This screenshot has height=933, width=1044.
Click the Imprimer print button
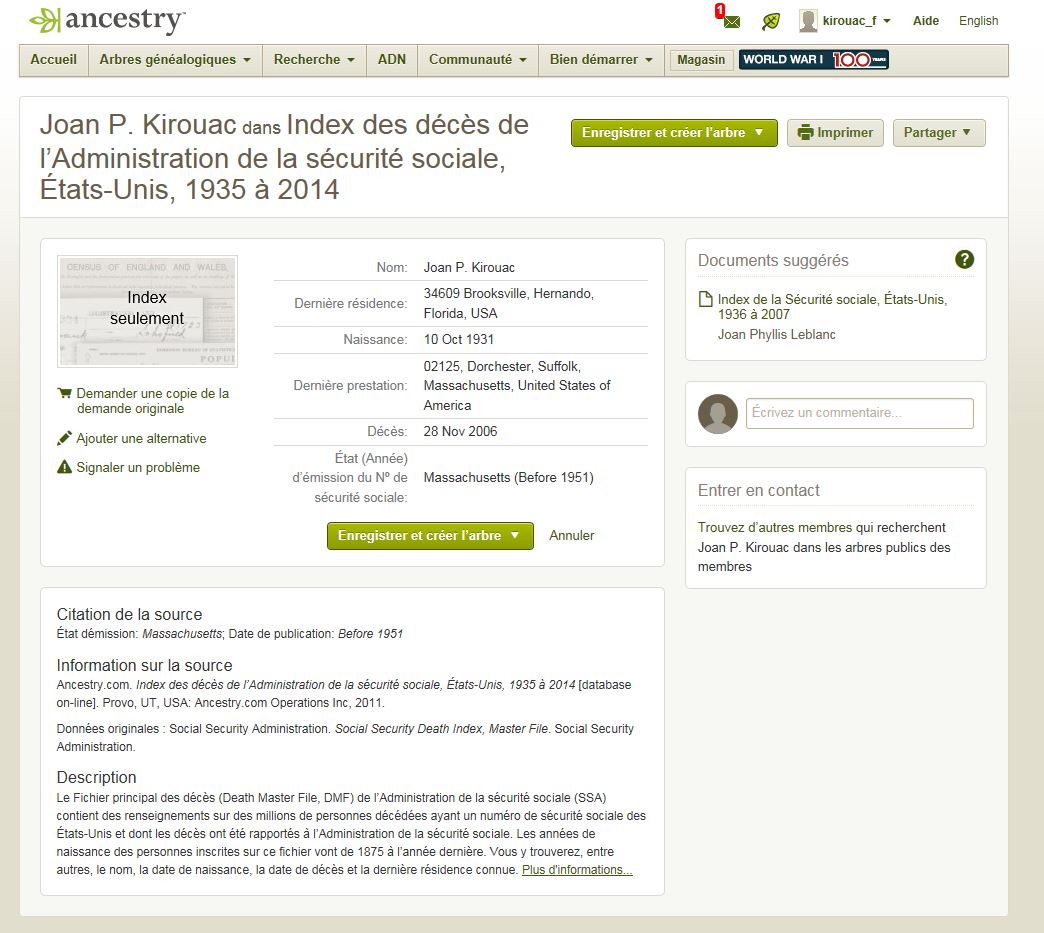(835, 133)
